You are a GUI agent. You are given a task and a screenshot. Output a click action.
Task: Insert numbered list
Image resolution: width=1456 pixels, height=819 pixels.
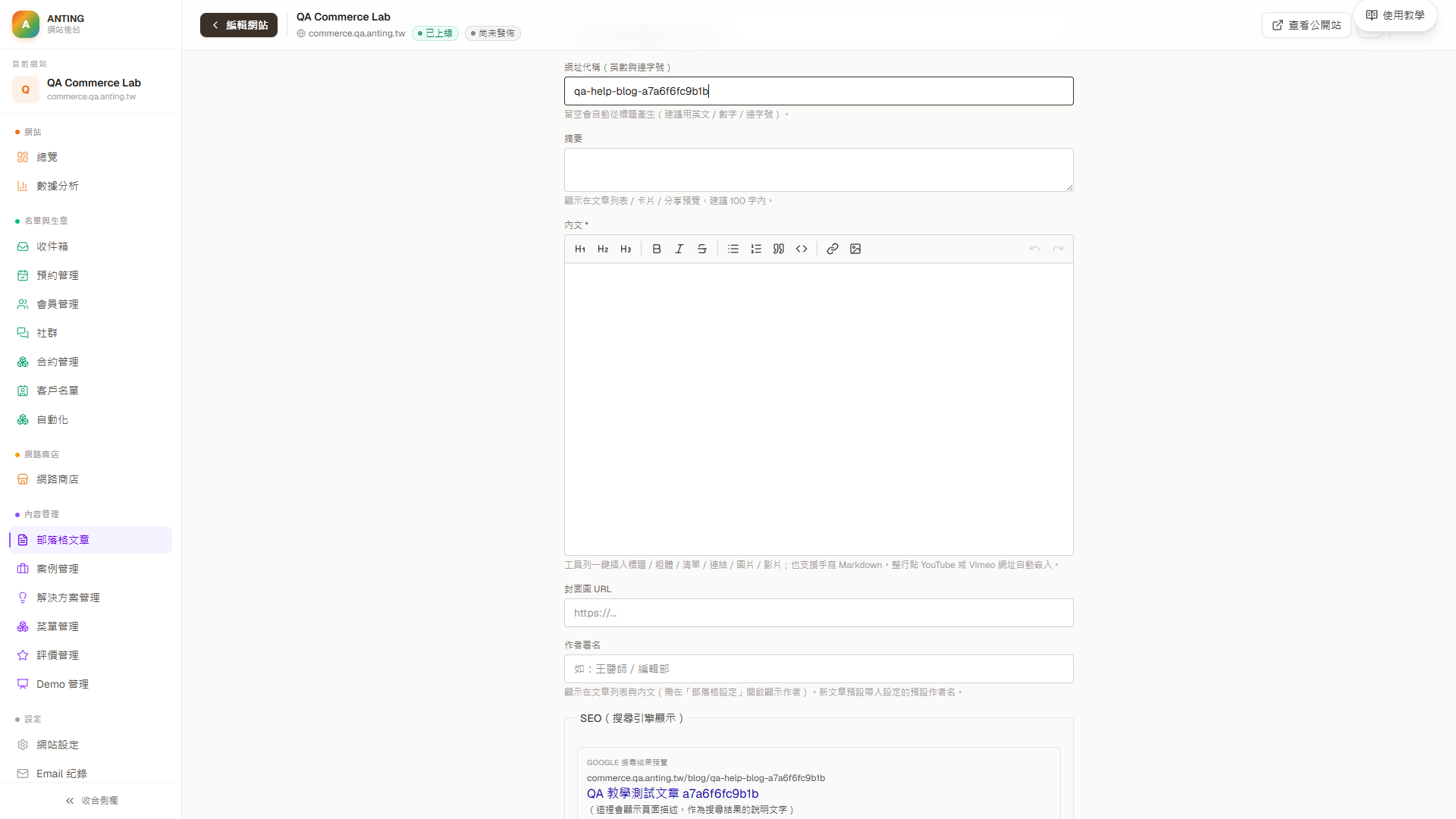pyautogui.click(x=756, y=249)
